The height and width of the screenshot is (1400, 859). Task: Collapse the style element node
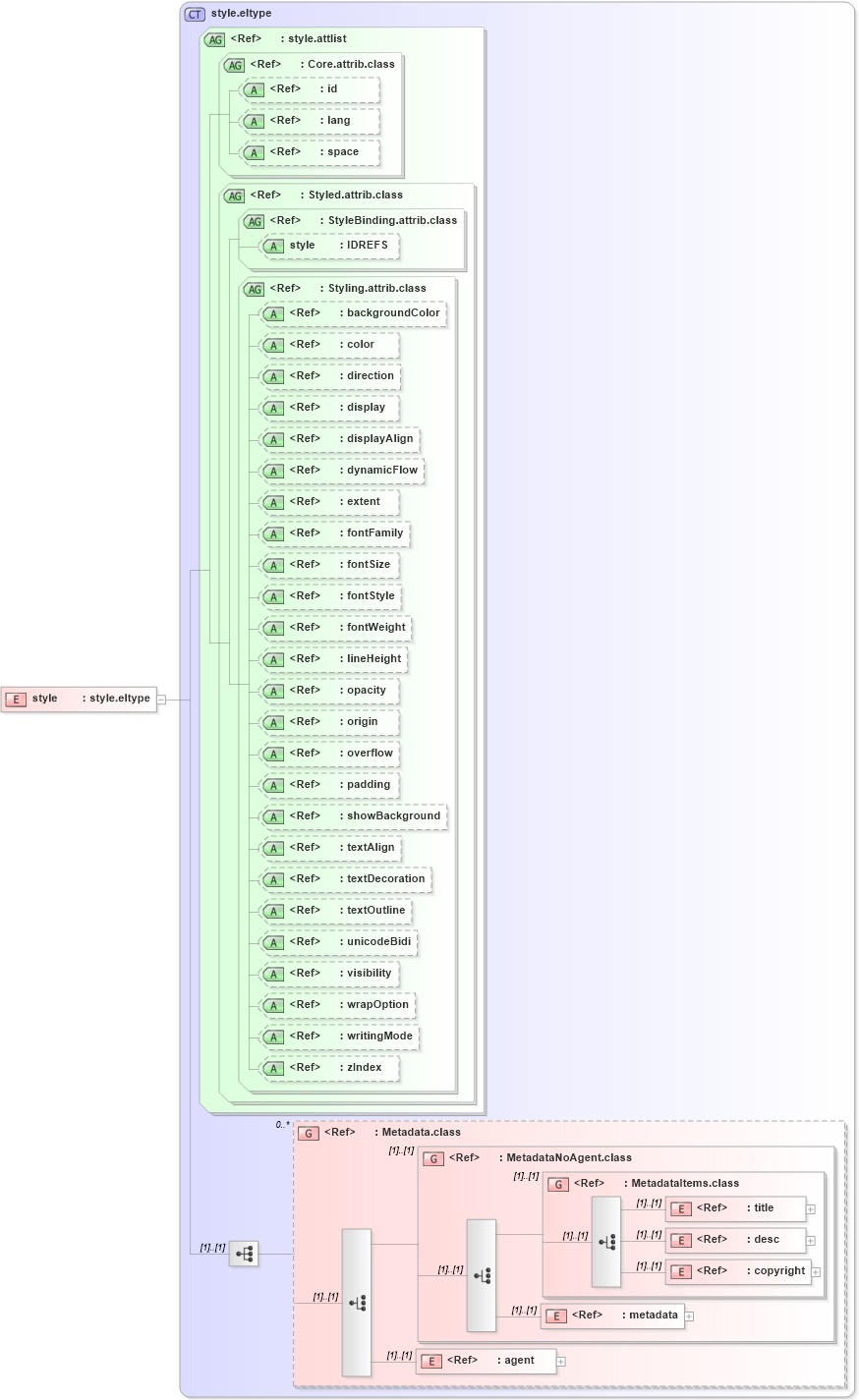tap(161, 700)
